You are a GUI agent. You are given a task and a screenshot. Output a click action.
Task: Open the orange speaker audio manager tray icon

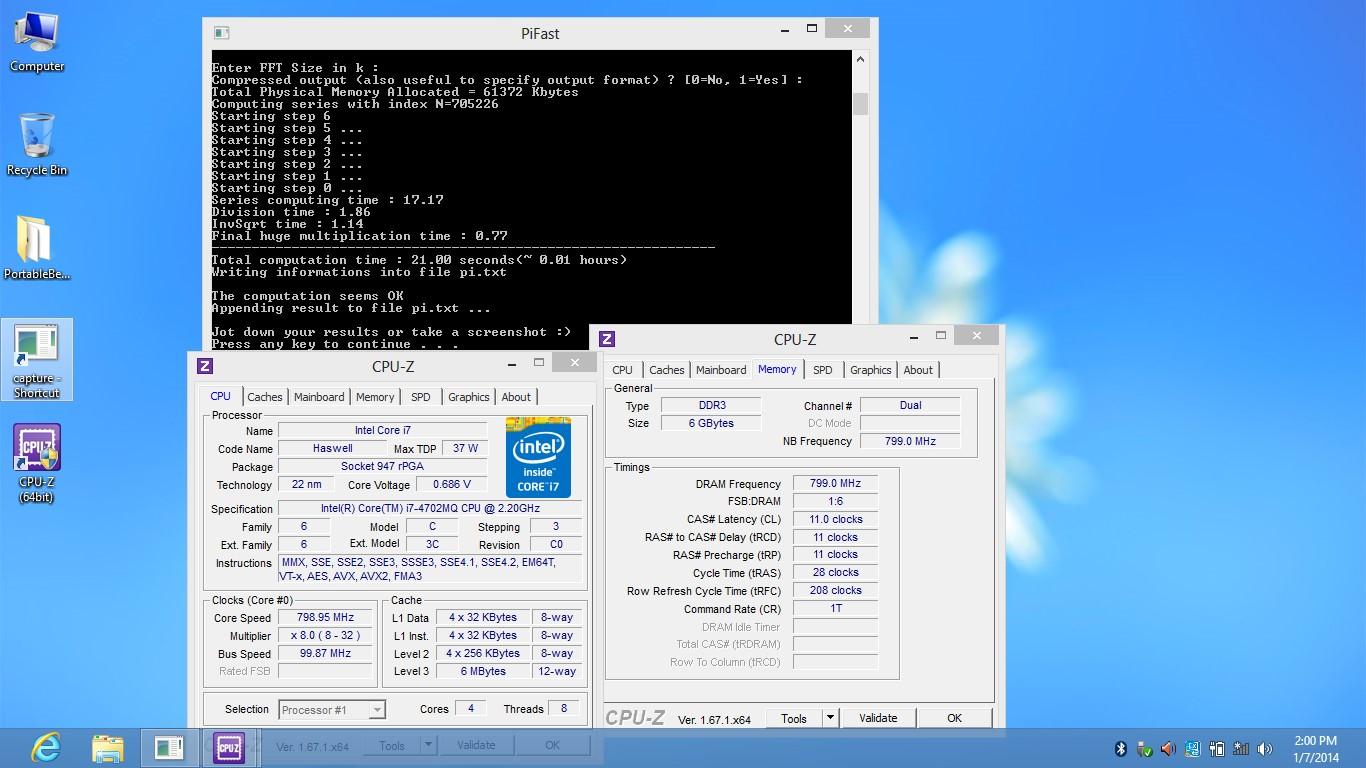tap(1169, 749)
